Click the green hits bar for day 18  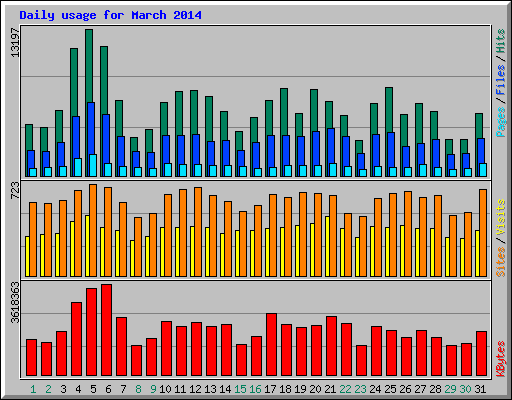tap(284, 112)
